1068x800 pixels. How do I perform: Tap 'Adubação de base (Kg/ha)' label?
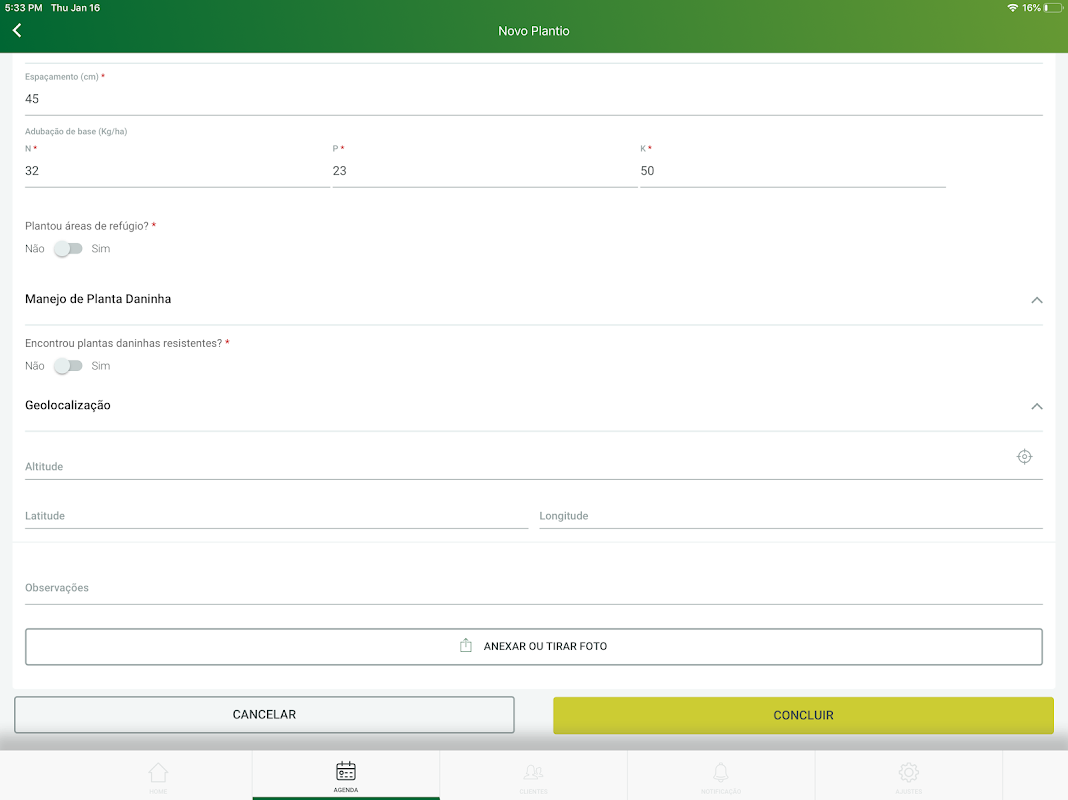coord(76,131)
